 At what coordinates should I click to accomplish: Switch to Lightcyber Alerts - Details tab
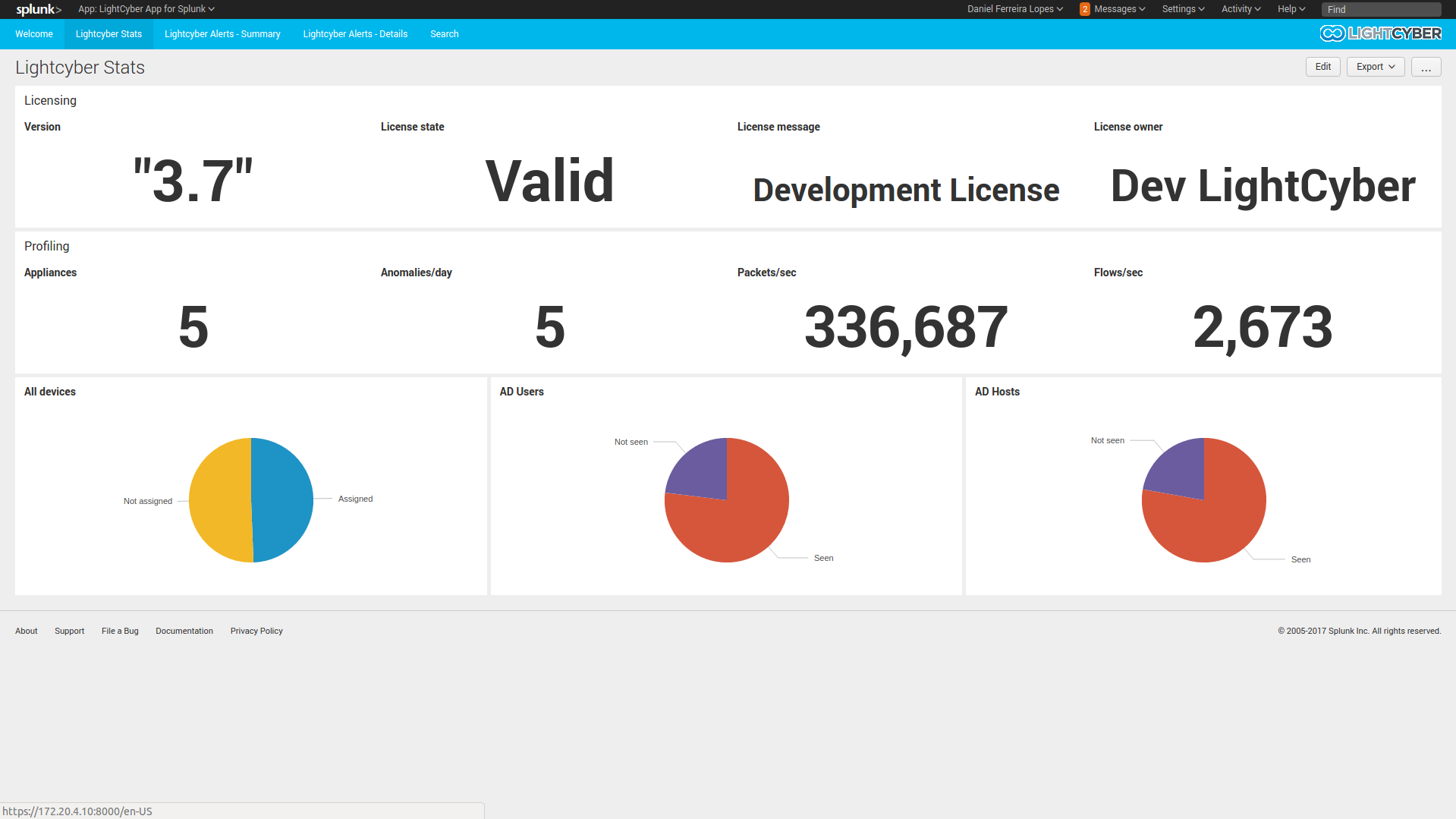click(x=355, y=34)
